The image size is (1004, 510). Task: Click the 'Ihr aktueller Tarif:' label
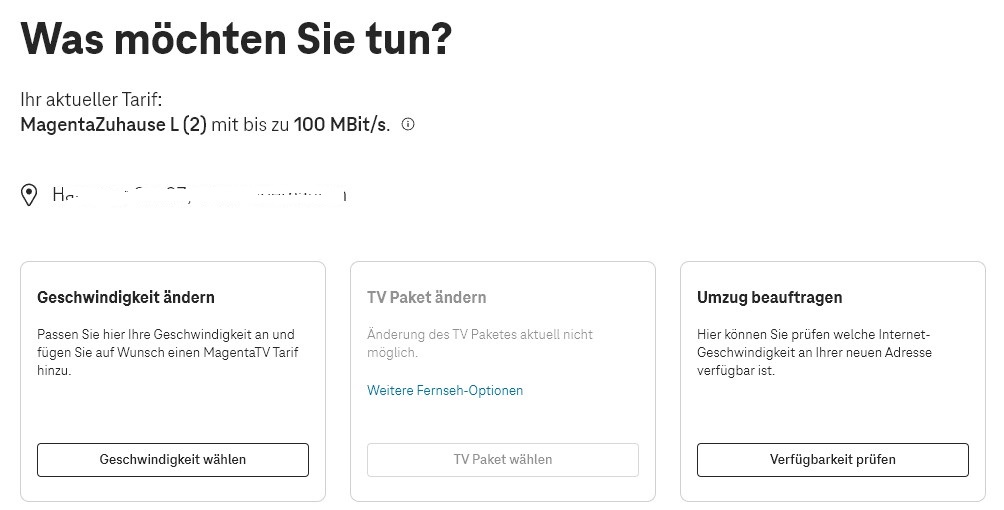[91, 100]
